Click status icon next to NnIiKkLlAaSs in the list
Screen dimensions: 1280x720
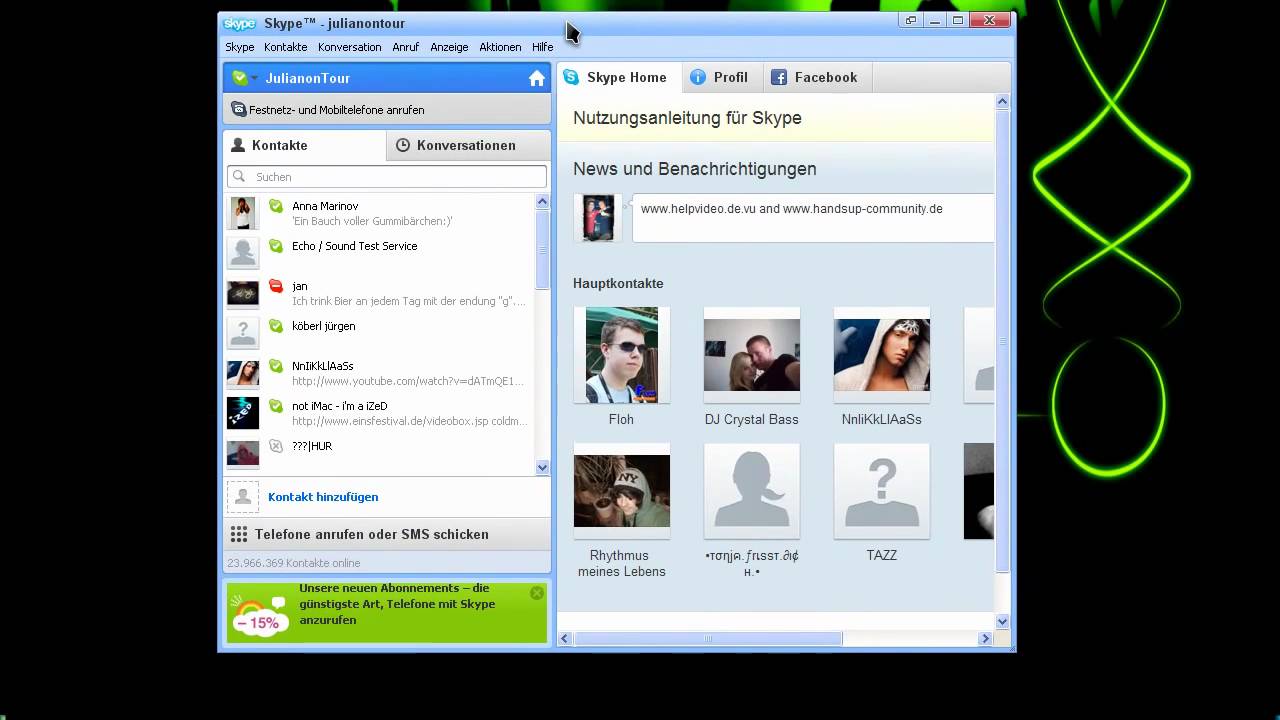(276, 366)
